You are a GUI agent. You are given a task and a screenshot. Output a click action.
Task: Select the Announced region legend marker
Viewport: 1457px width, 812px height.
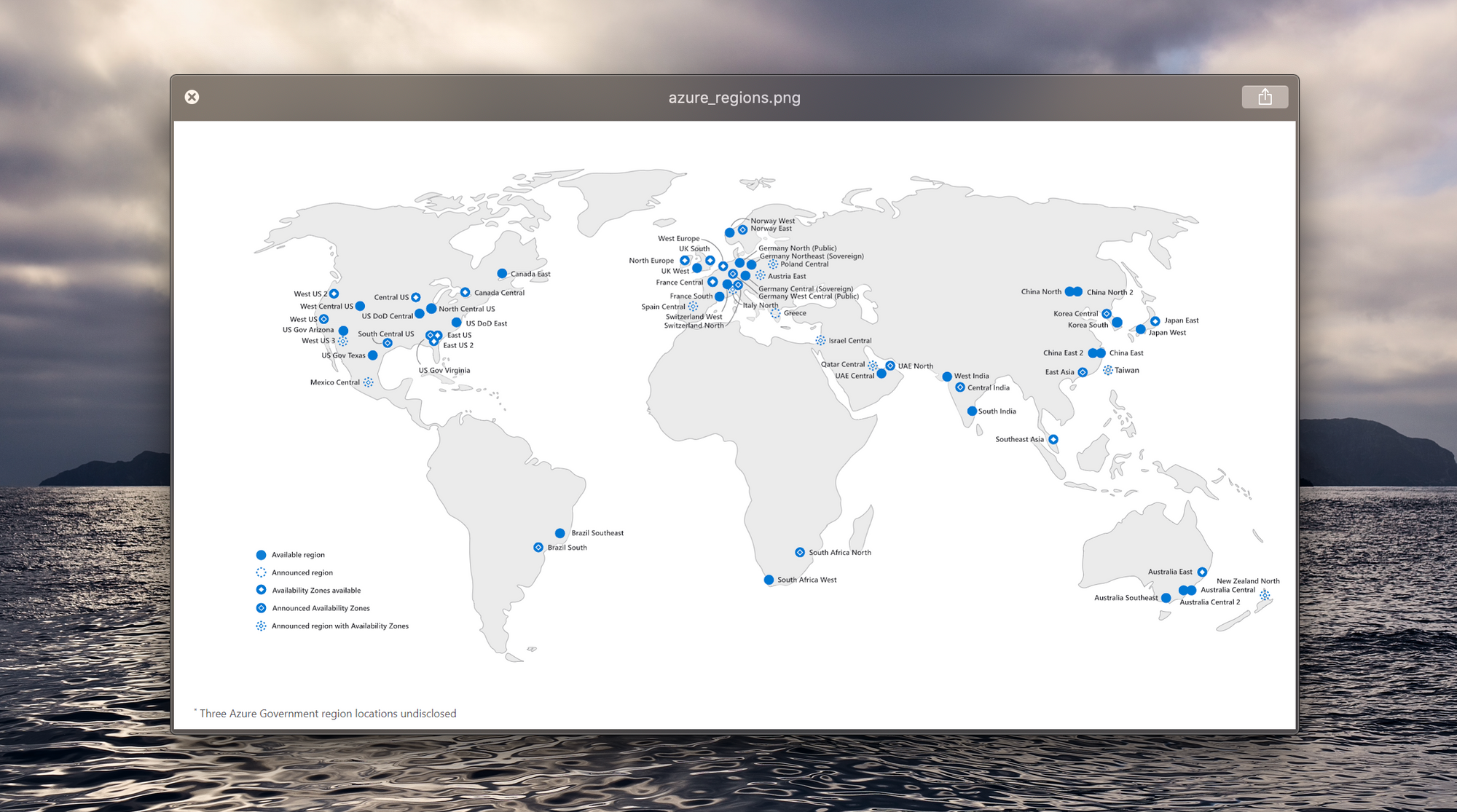pyautogui.click(x=260, y=572)
